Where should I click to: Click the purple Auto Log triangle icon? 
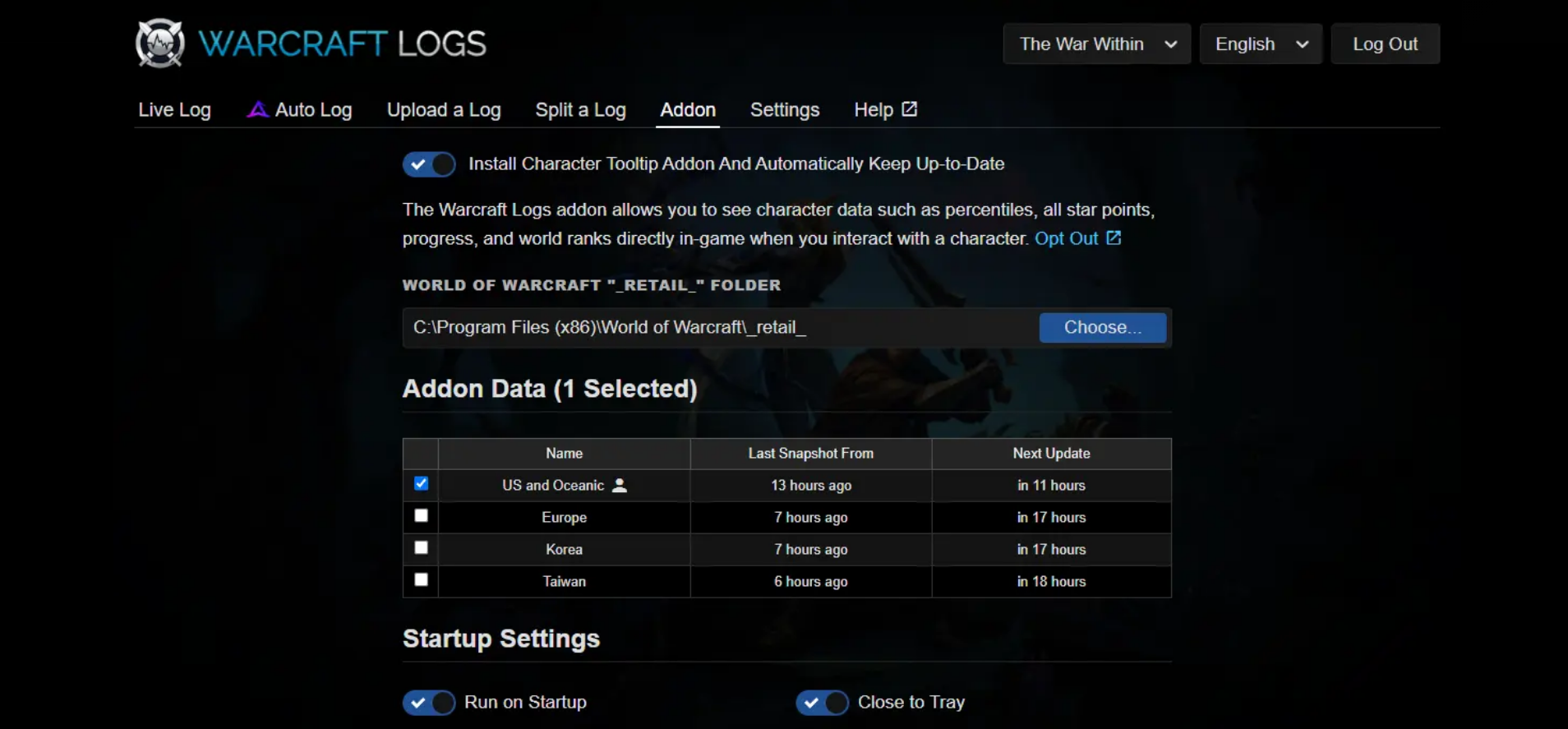coord(258,109)
